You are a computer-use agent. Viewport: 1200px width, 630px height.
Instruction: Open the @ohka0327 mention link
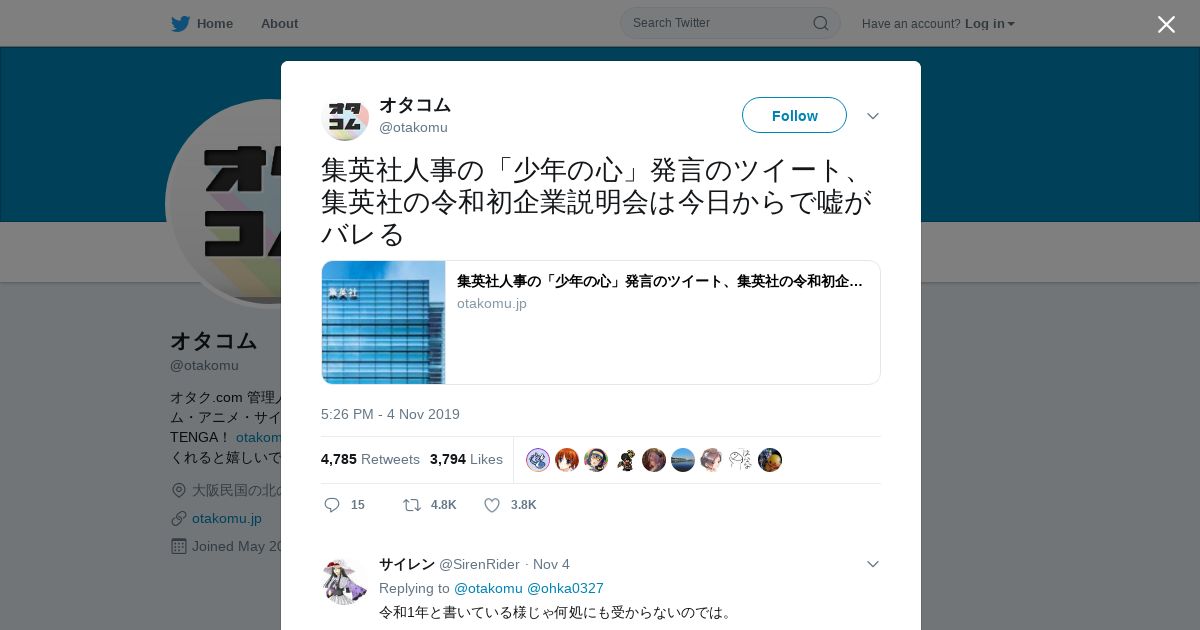tap(565, 588)
